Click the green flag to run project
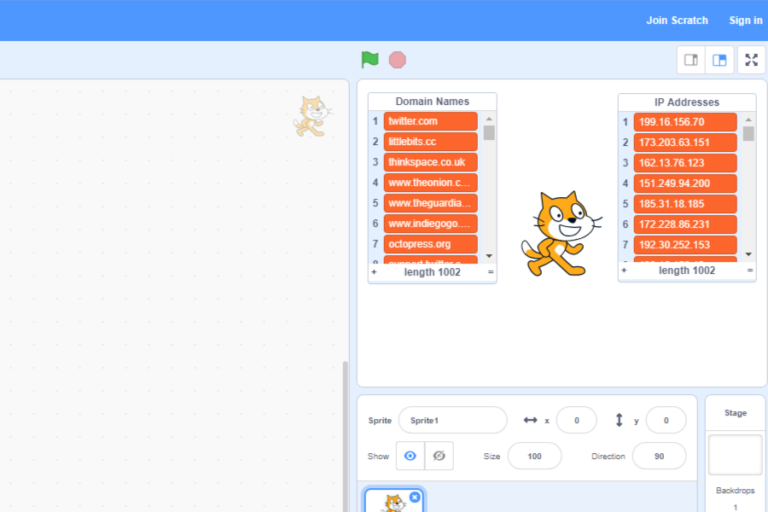The image size is (768, 512). point(370,60)
